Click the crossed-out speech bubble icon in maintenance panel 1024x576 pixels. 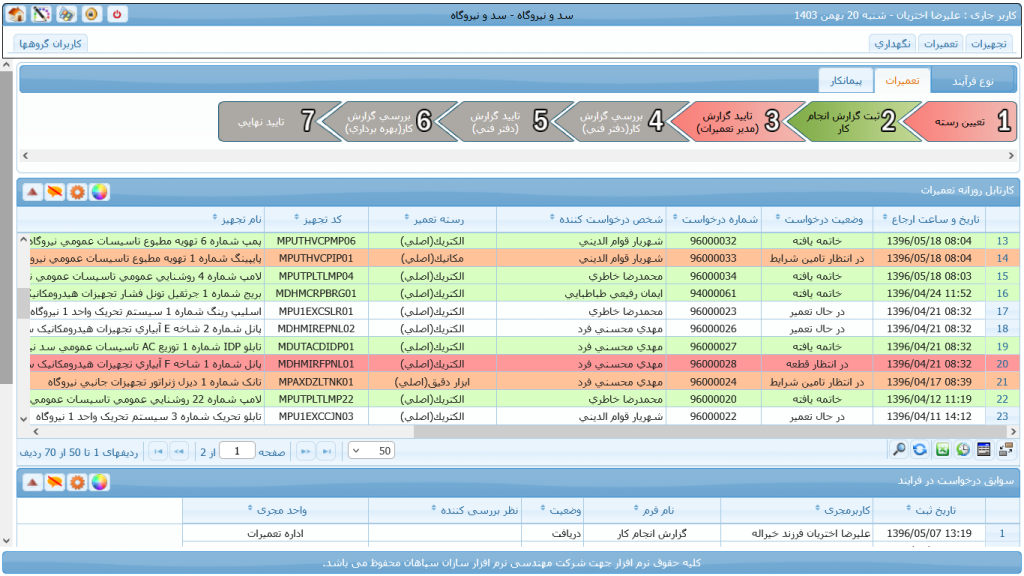click(x=54, y=192)
